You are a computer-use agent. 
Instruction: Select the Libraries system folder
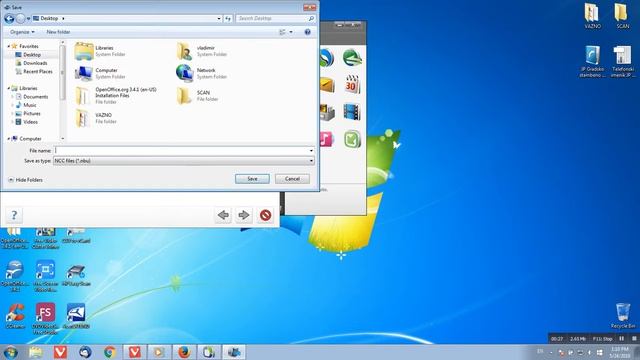pyautogui.click(x=100, y=51)
